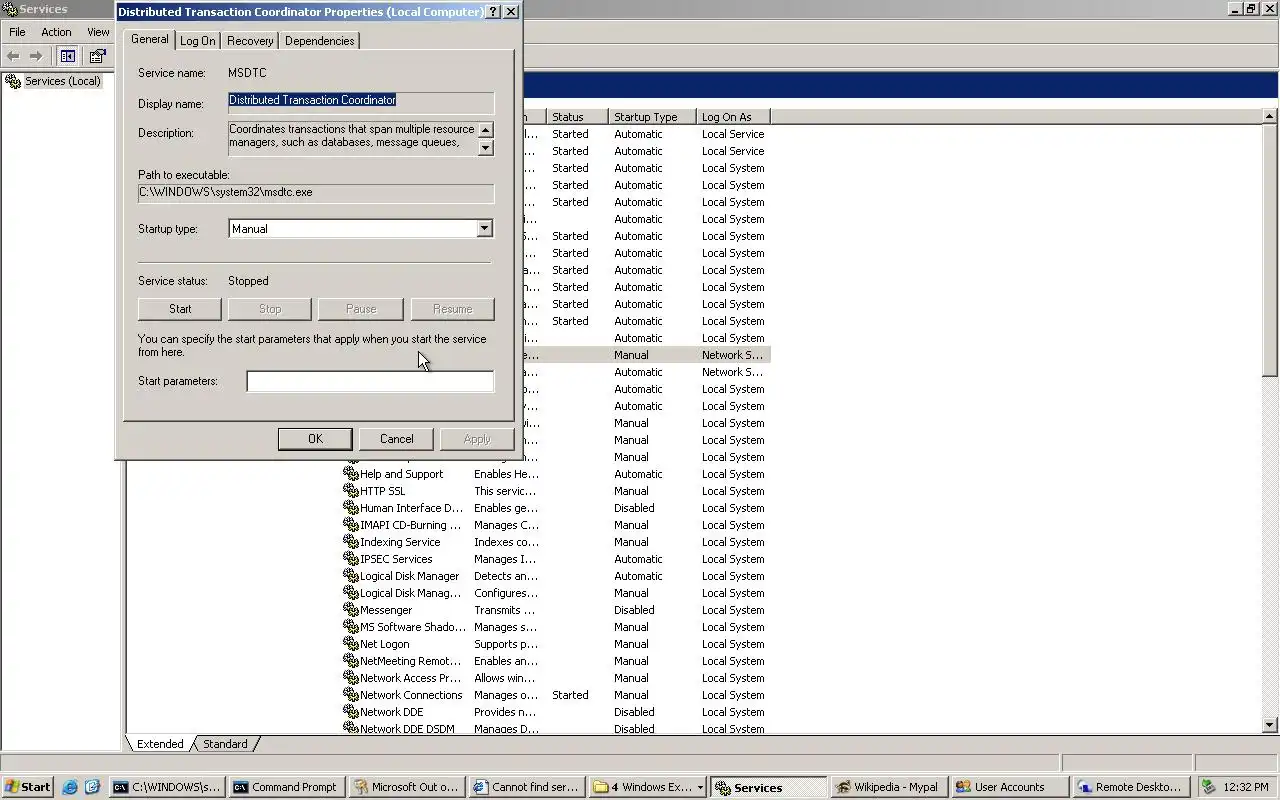The width and height of the screenshot is (1280, 800).
Task: Click the Start parameters input field
Action: tap(370, 381)
